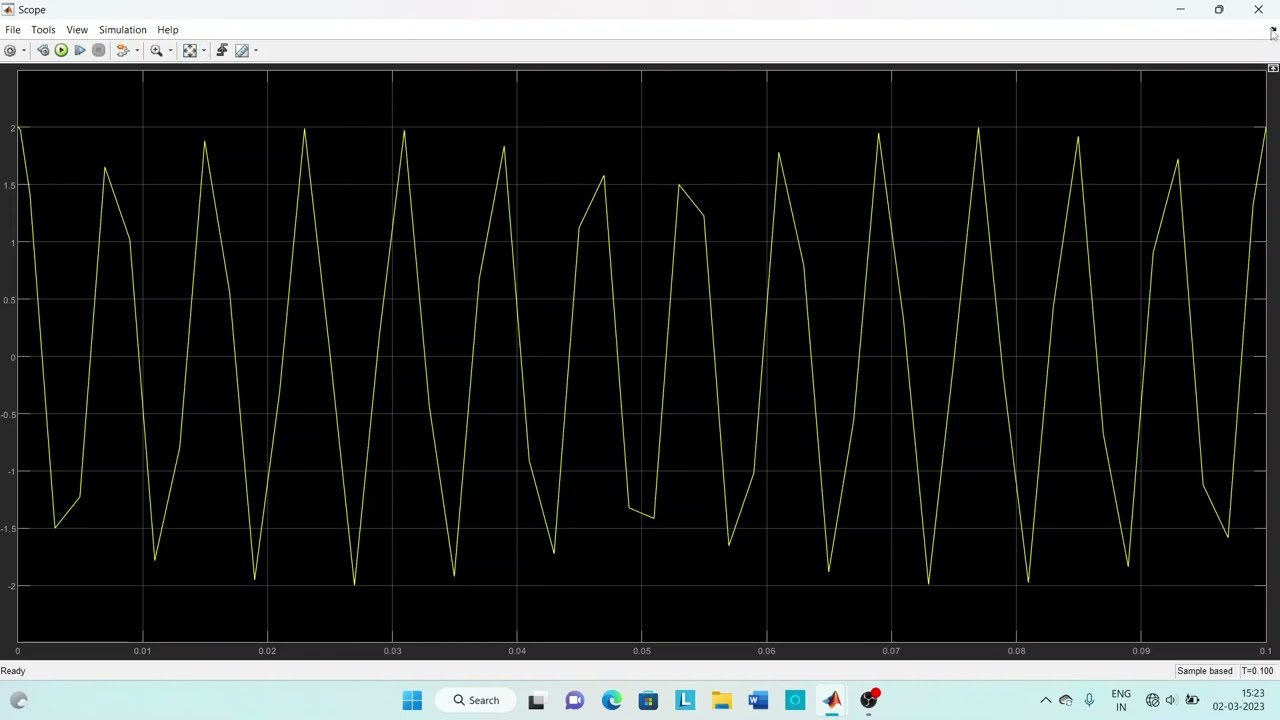Show hidden system tray icons chevron
The image size is (1280, 720).
point(1046,700)
